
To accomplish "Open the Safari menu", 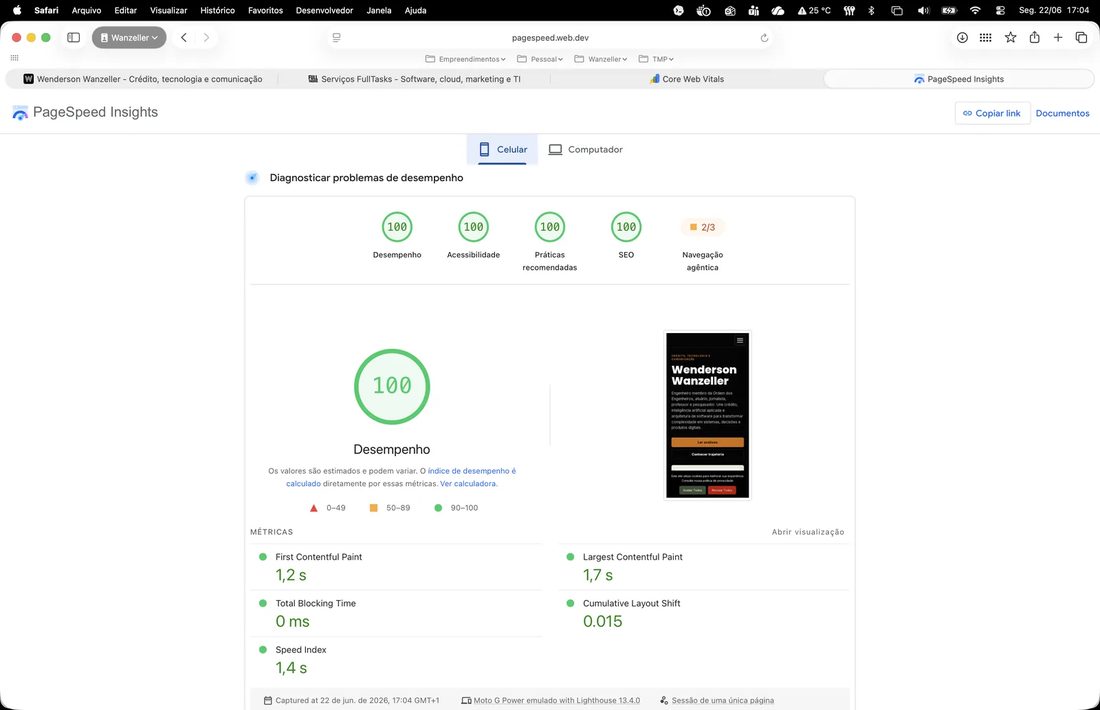I will click(46, 11).
